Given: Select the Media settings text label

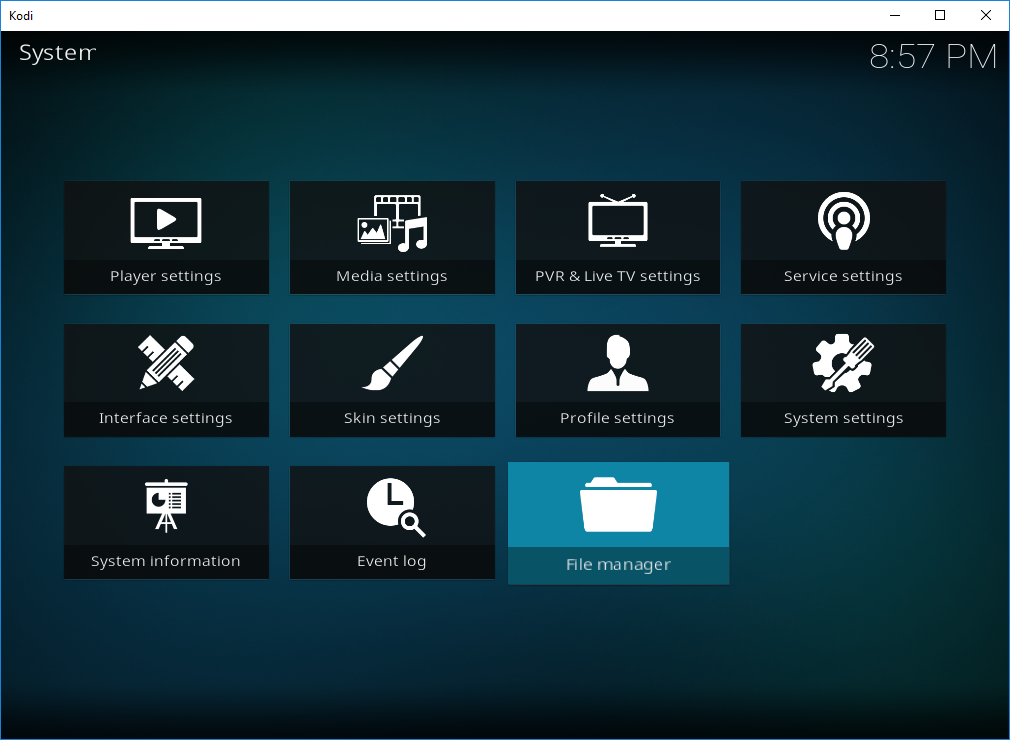Looking at the screenshot, I should click(x=392, y=276).
